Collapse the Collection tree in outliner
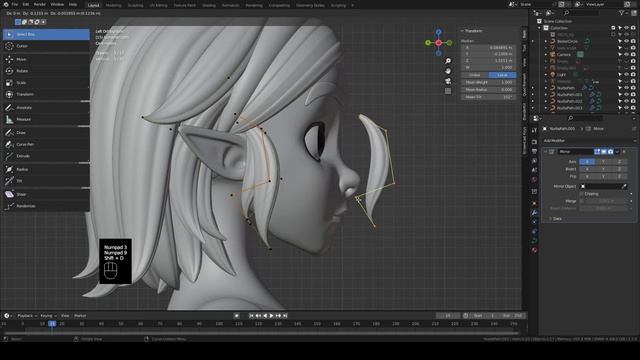The width and height of the screenshot is (640, 360). click(x=540, y=28)
